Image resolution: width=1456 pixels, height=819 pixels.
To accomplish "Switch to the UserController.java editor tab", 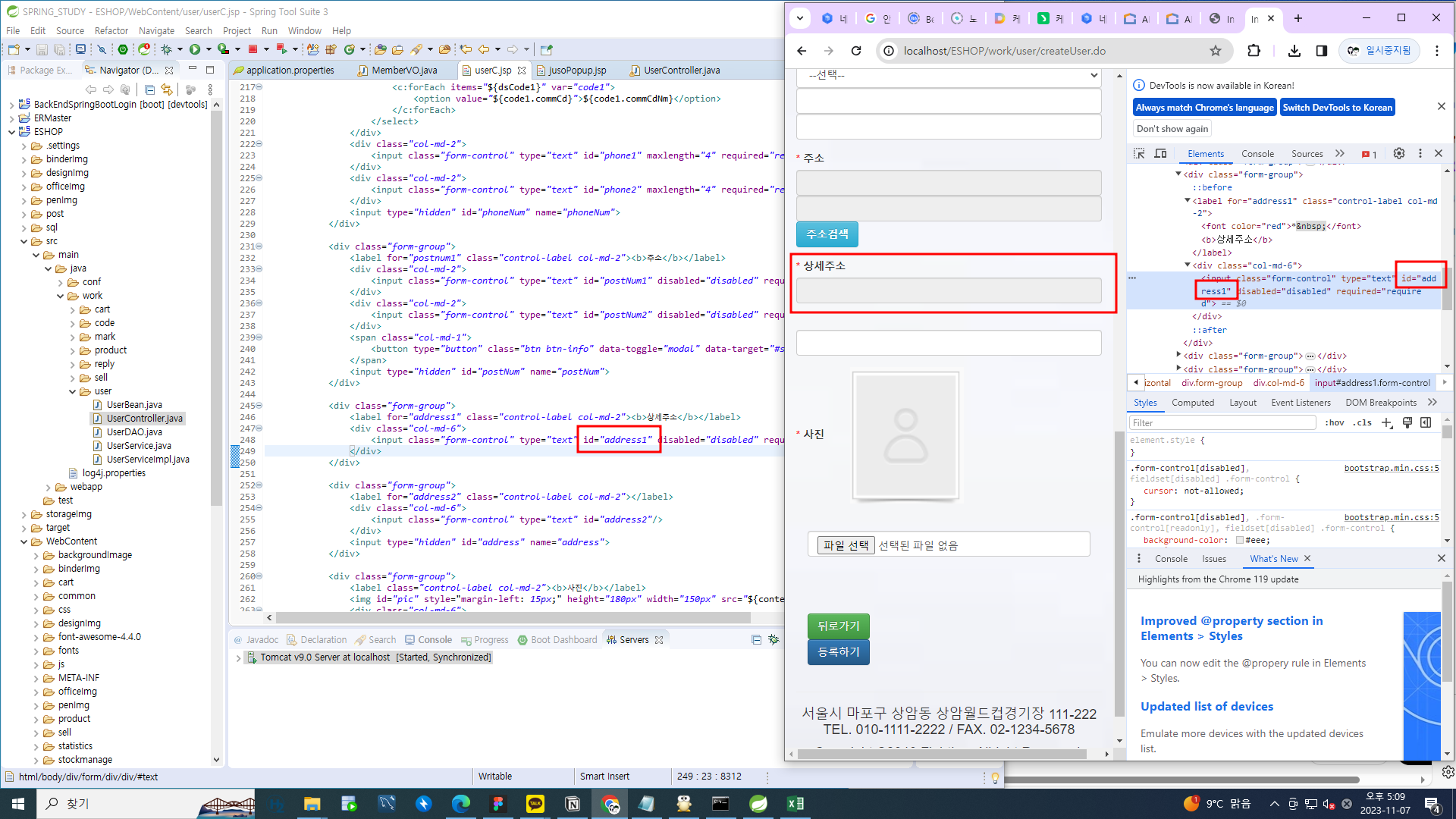I will (x=681, y=71).
